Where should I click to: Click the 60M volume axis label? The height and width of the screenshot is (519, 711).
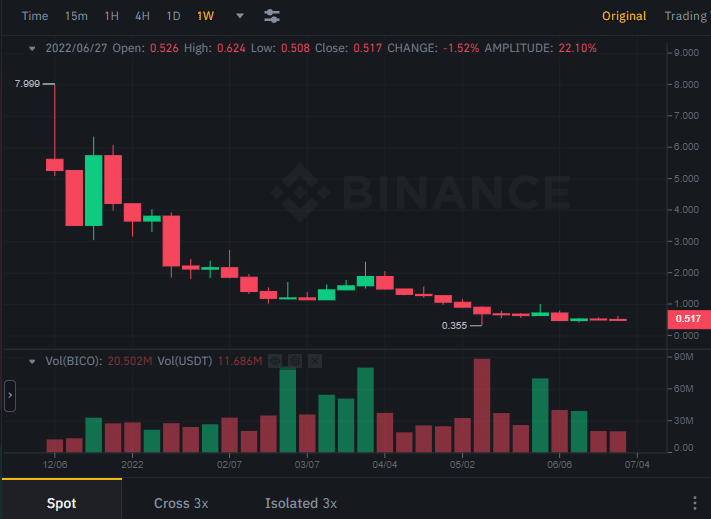(683, 388)
